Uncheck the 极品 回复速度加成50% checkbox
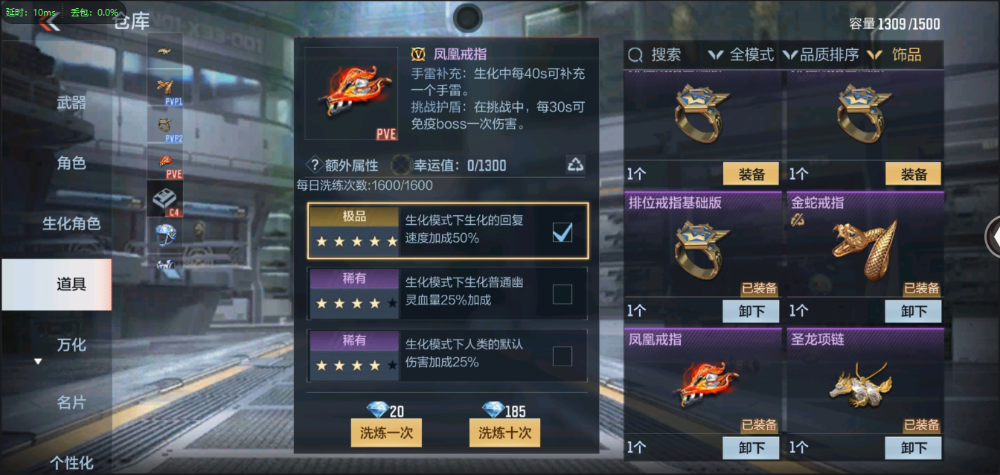1000x475 pixels. pyautogui.click(x=562, y=232)
